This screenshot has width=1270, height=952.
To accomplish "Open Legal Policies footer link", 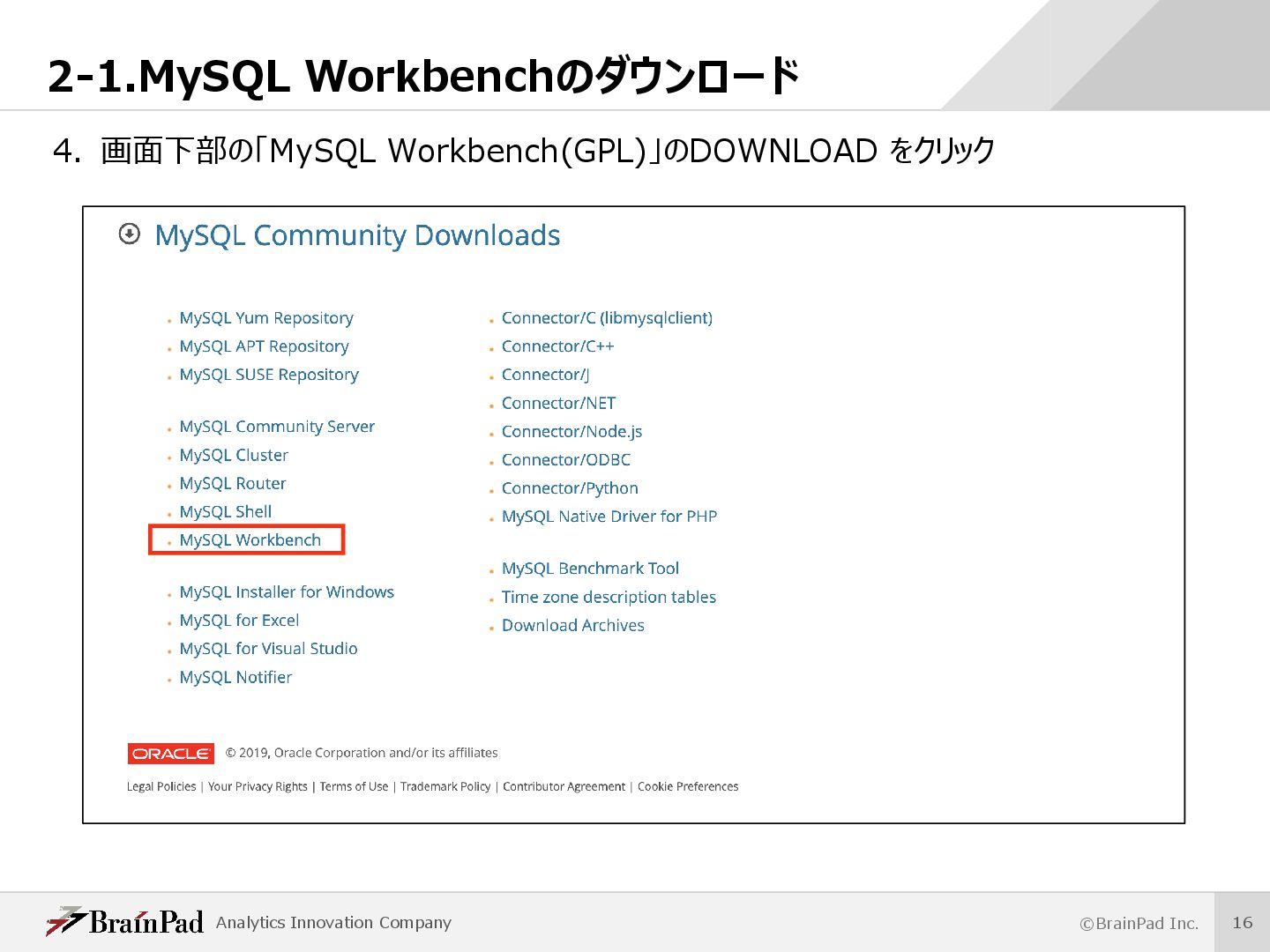I will pyautogui.click(x=161, y=786).
